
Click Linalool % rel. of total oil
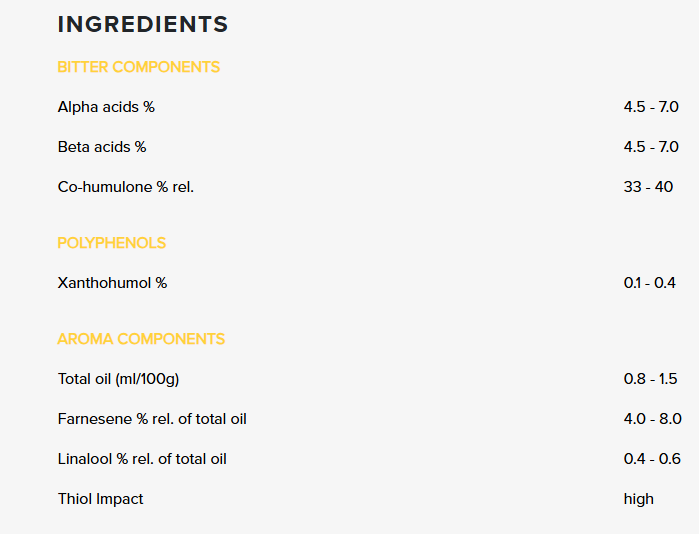[142, 459]
